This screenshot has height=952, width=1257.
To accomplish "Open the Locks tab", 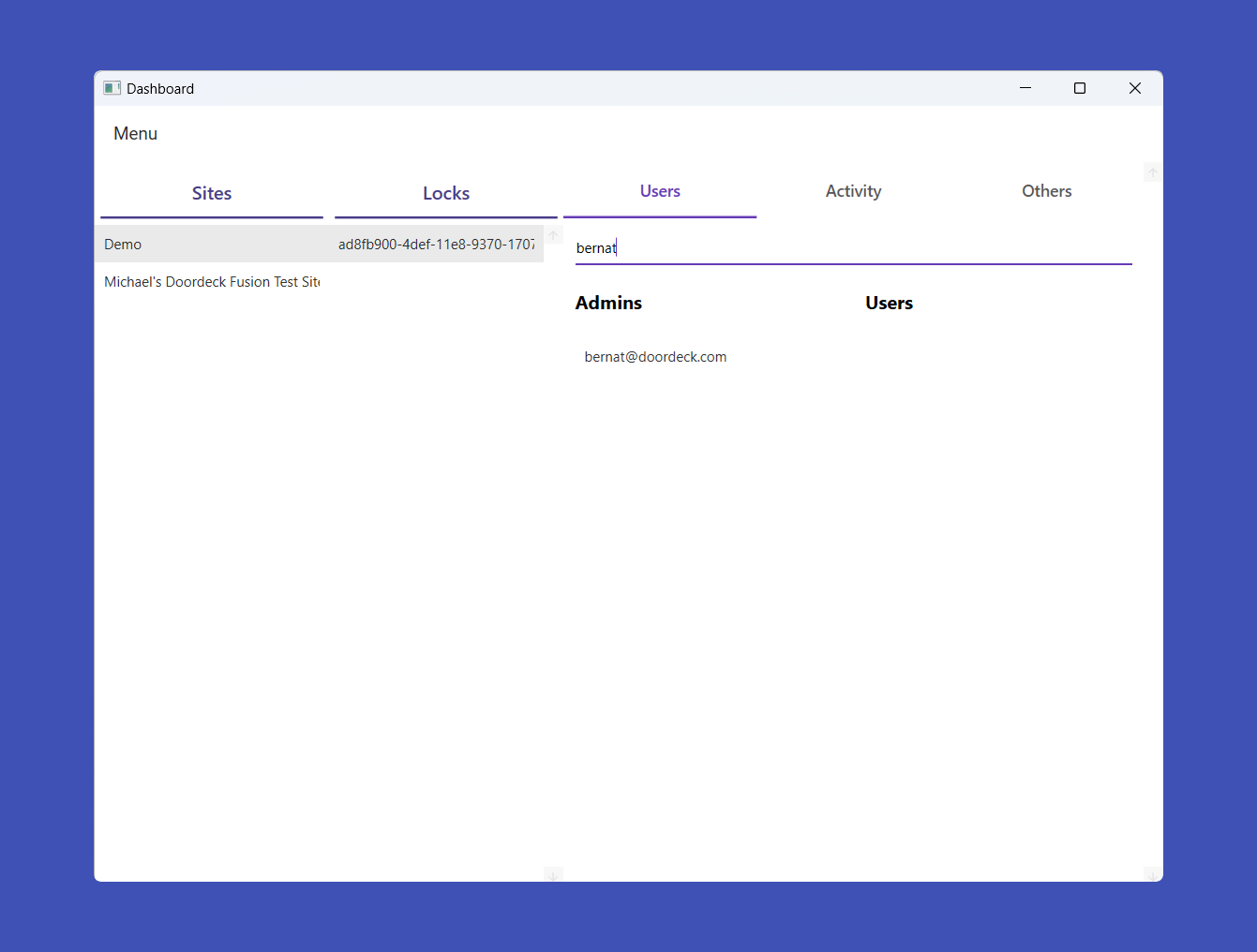I will coord(445,193).
